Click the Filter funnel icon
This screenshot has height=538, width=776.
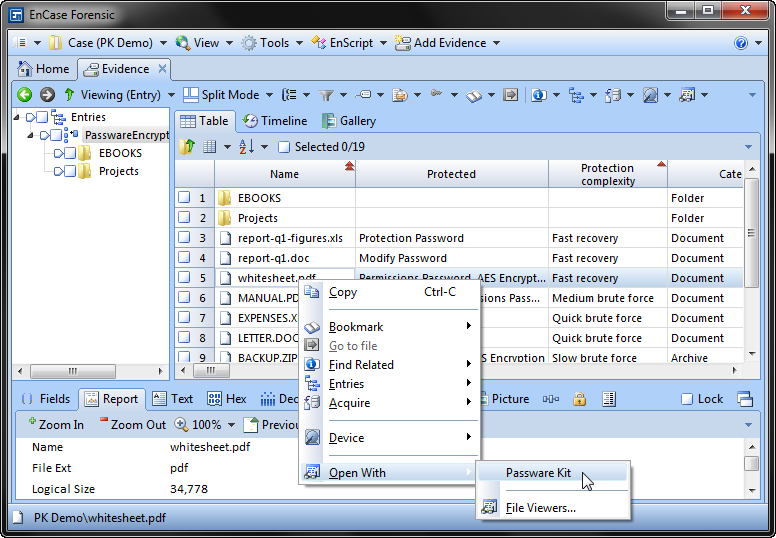pos(326,95)
